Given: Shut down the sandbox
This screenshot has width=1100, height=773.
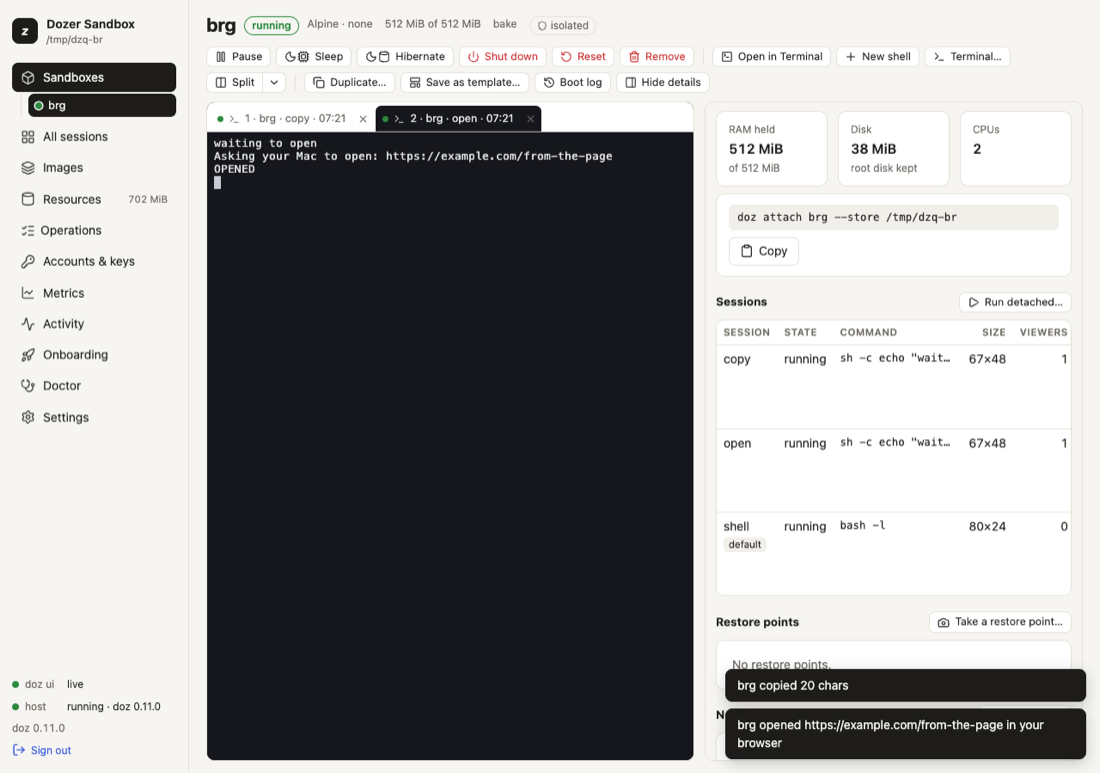Looking at the screenshot, I should point(503,57).
